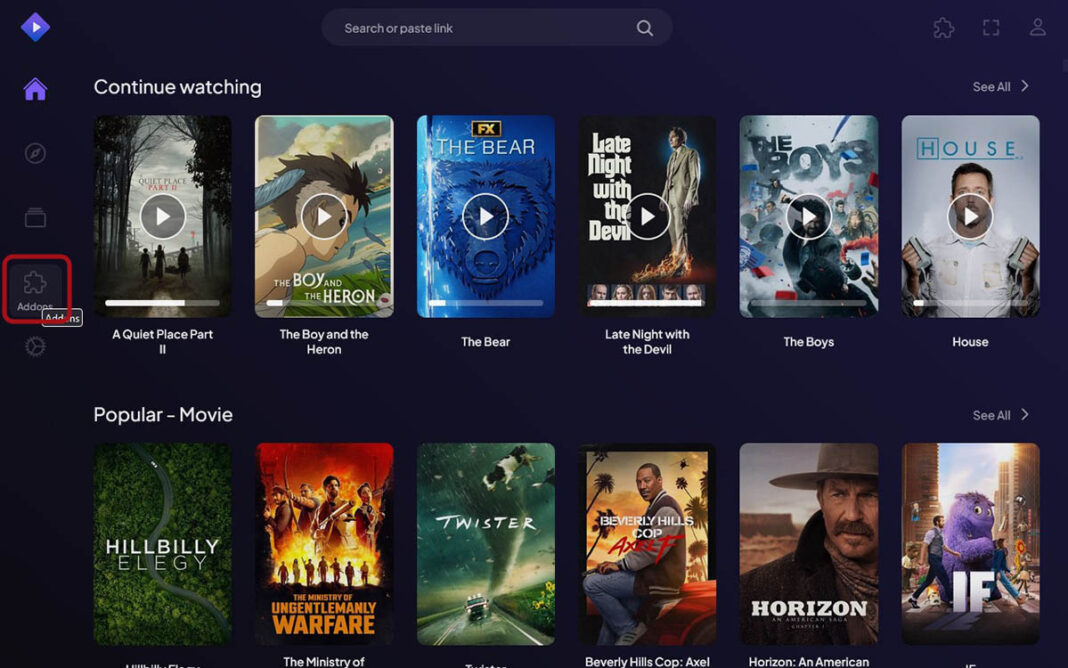Open Addons from the left sidebar
This screenshot has height=668, width=1068.
[34, 283]
